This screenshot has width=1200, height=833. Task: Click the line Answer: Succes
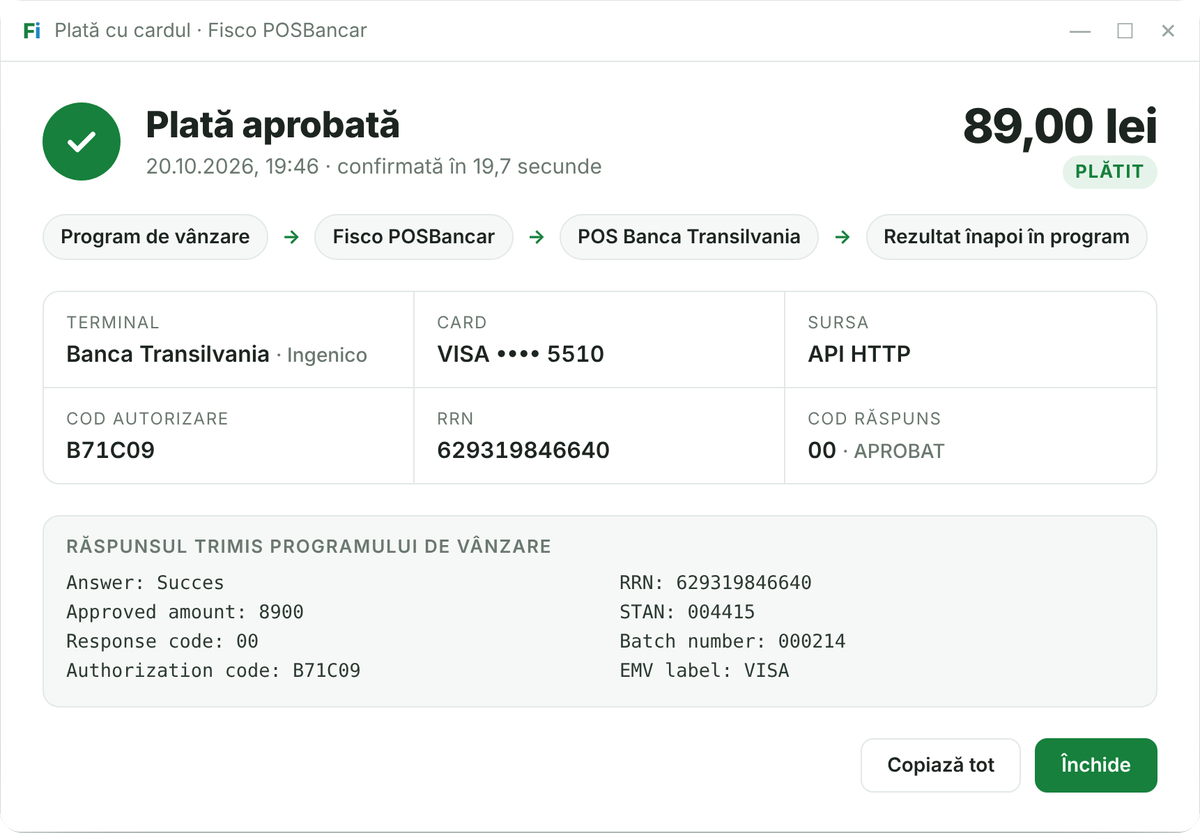pyautogui.click(x=145, y=583)
